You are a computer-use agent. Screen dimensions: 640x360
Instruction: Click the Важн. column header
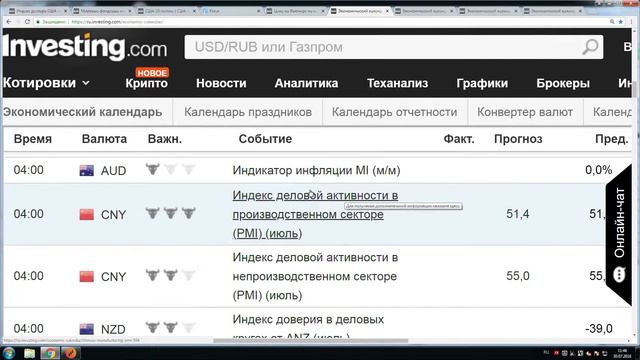click(164, 139)
